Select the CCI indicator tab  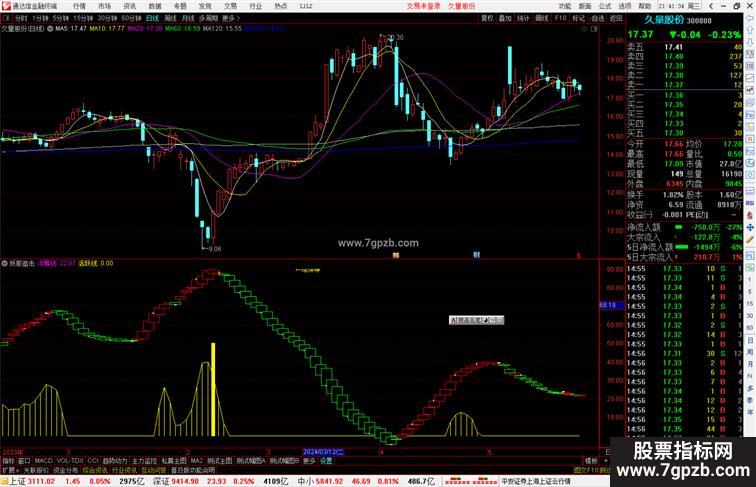click(93, 461)
